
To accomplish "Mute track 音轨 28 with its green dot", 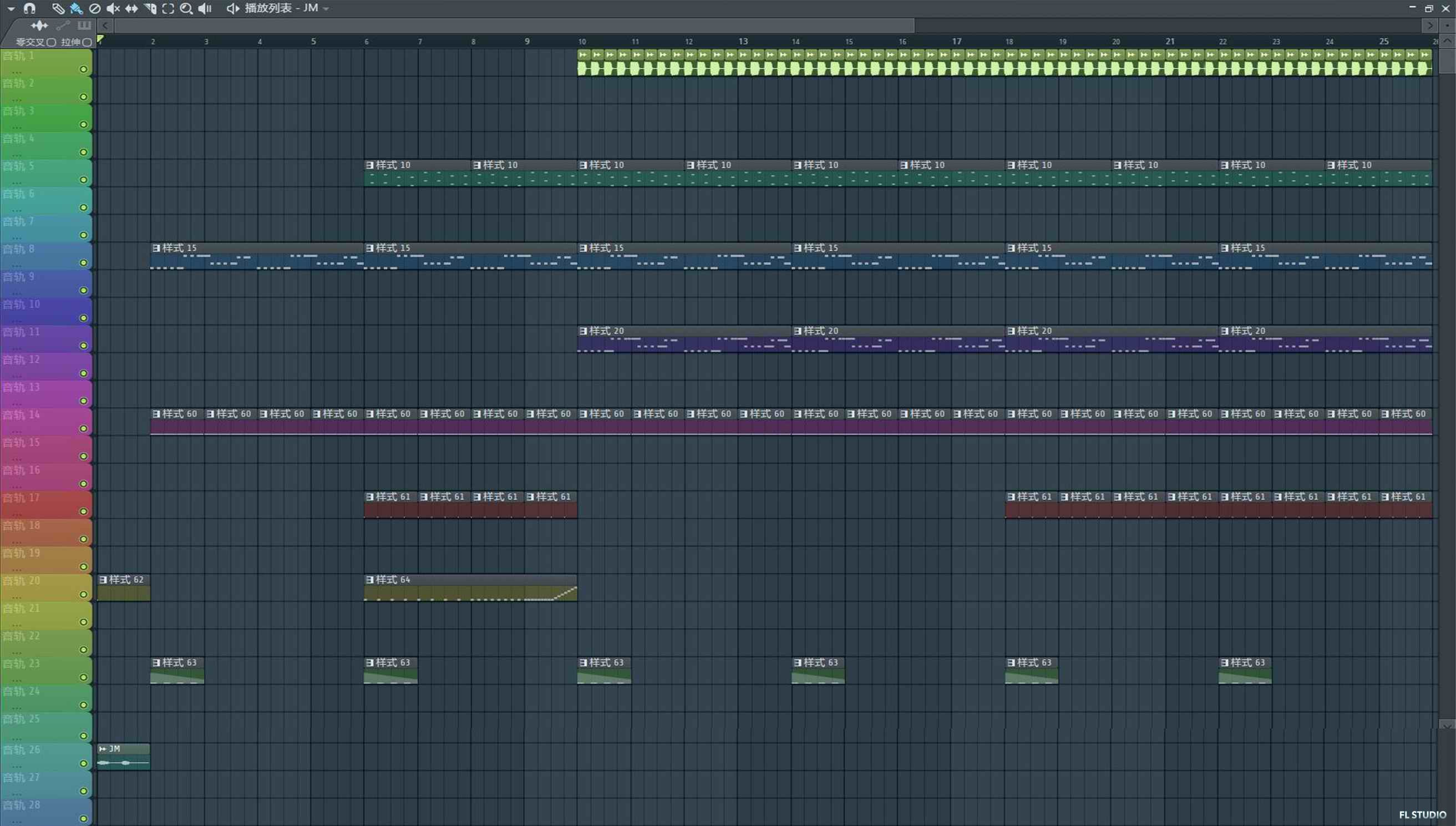I will pyautogui.click(x=83, y=819).
